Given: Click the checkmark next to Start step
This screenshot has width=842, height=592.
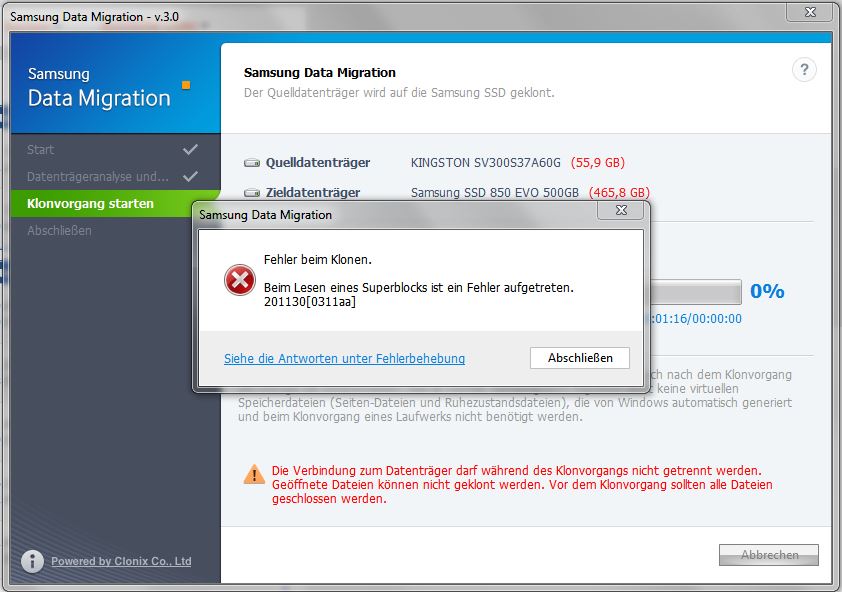Looking at the screenshot, I should [x=190, y=149].
